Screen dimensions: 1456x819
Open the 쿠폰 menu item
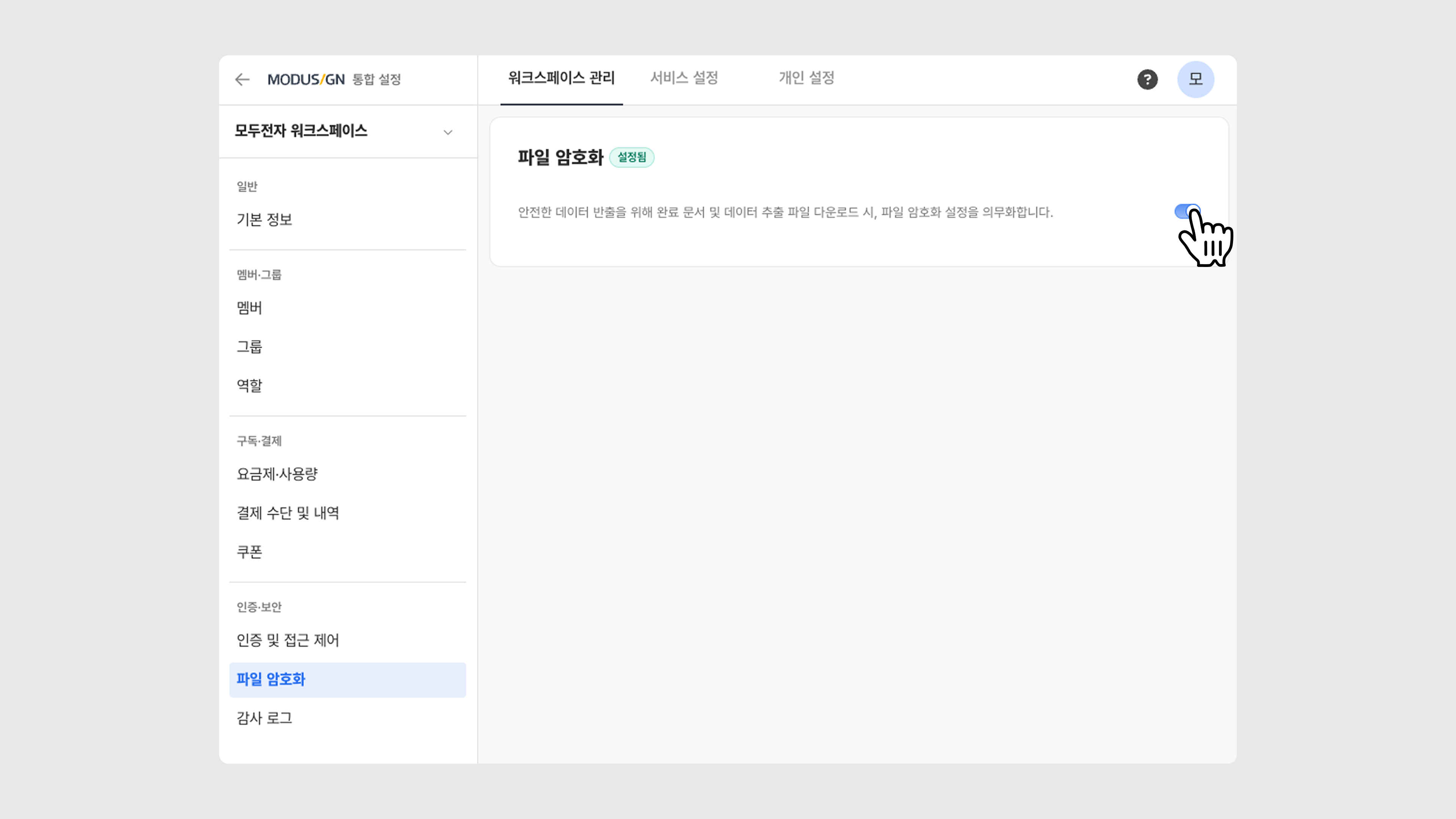click(x=249, y=552)
